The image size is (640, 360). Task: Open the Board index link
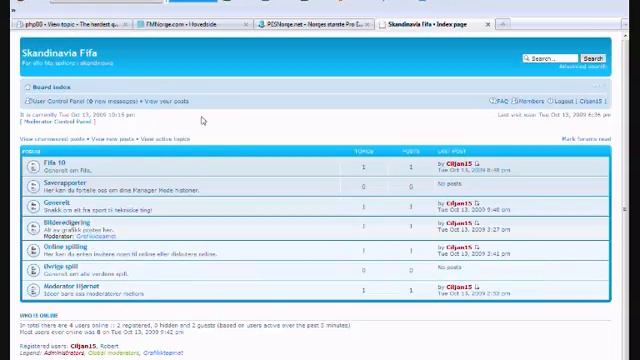pyautogui.click(x=51, y=87)
